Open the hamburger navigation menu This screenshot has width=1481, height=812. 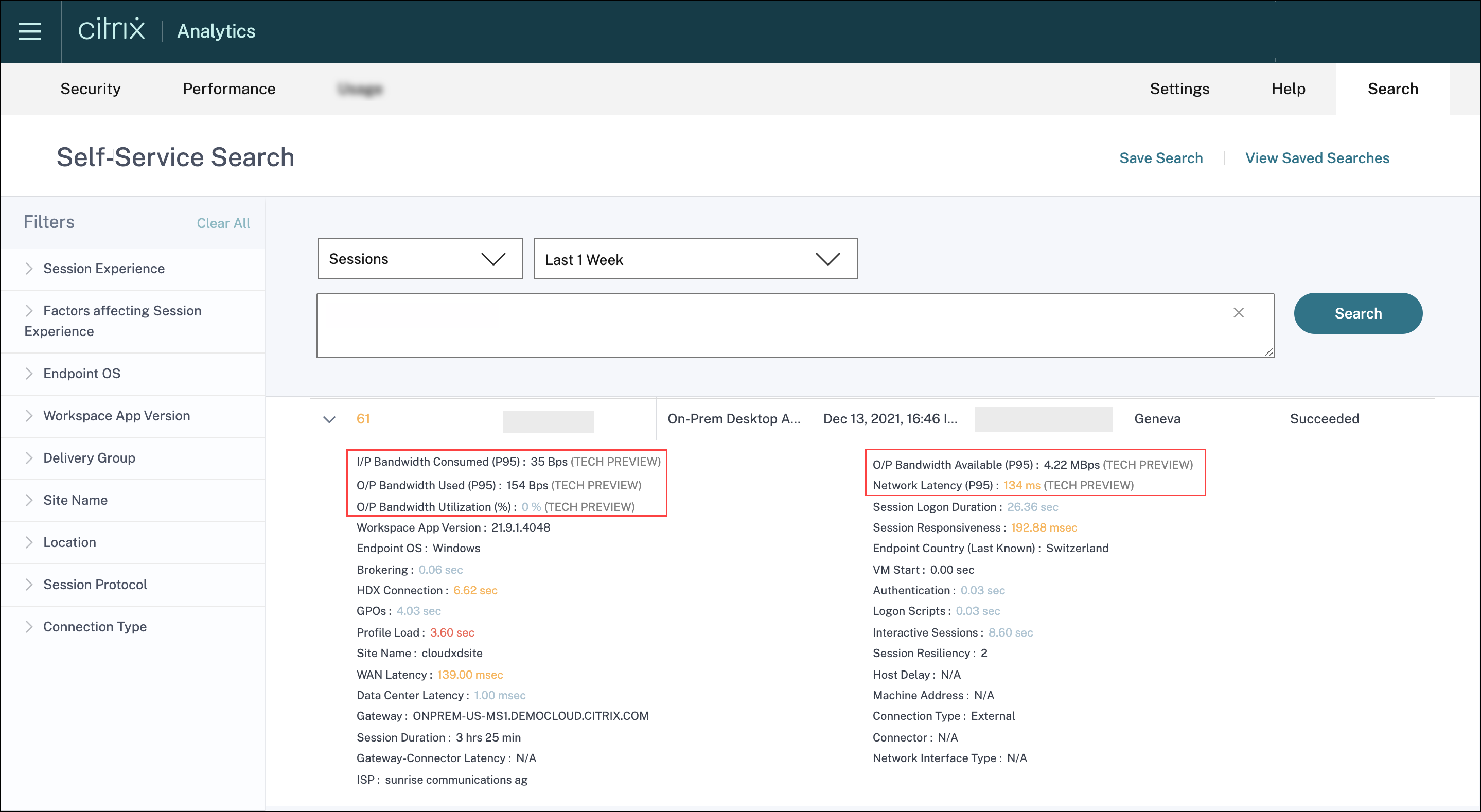click(30, 31)
